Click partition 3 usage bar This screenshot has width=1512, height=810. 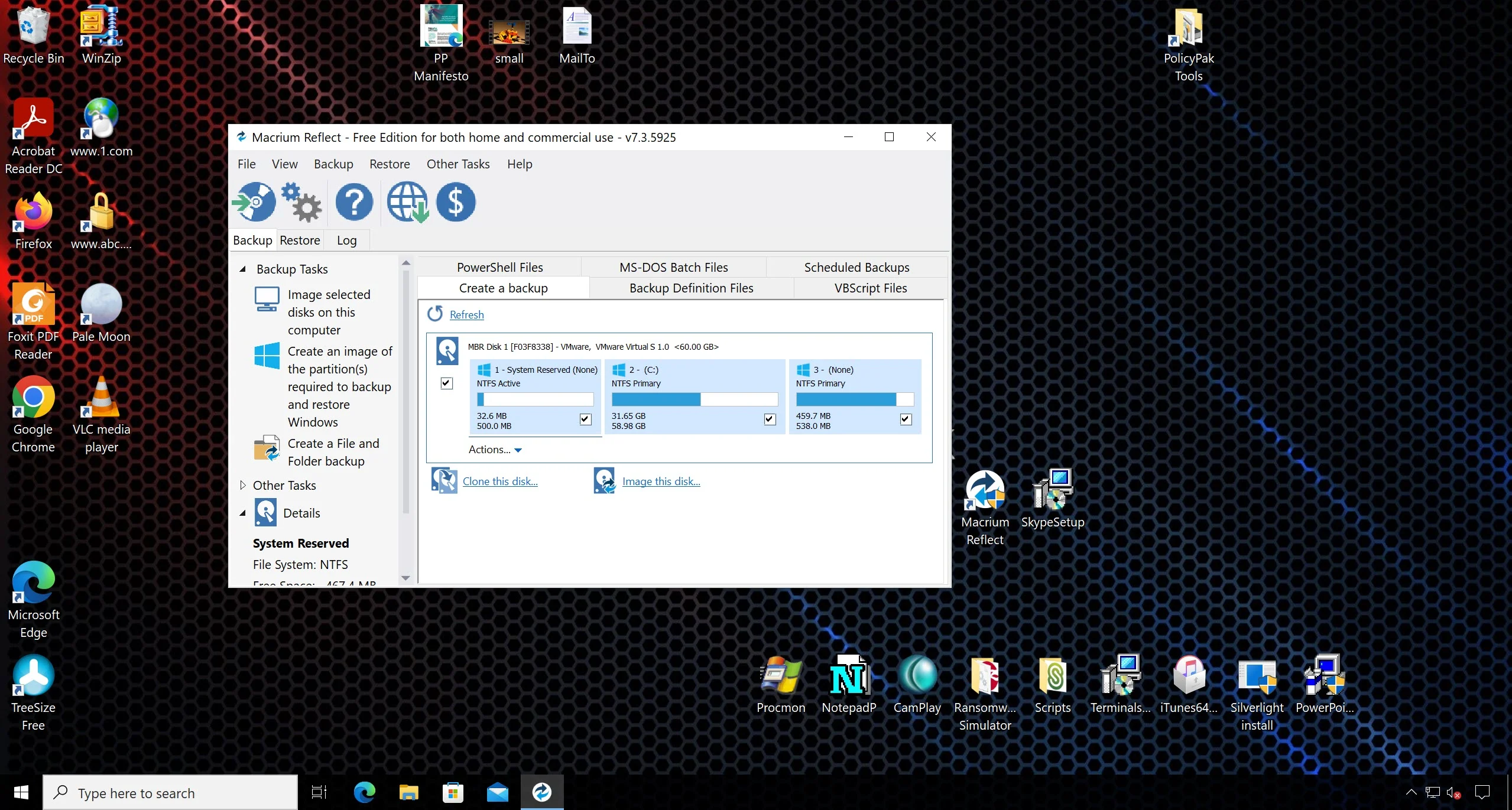click(x=855, y=399)
